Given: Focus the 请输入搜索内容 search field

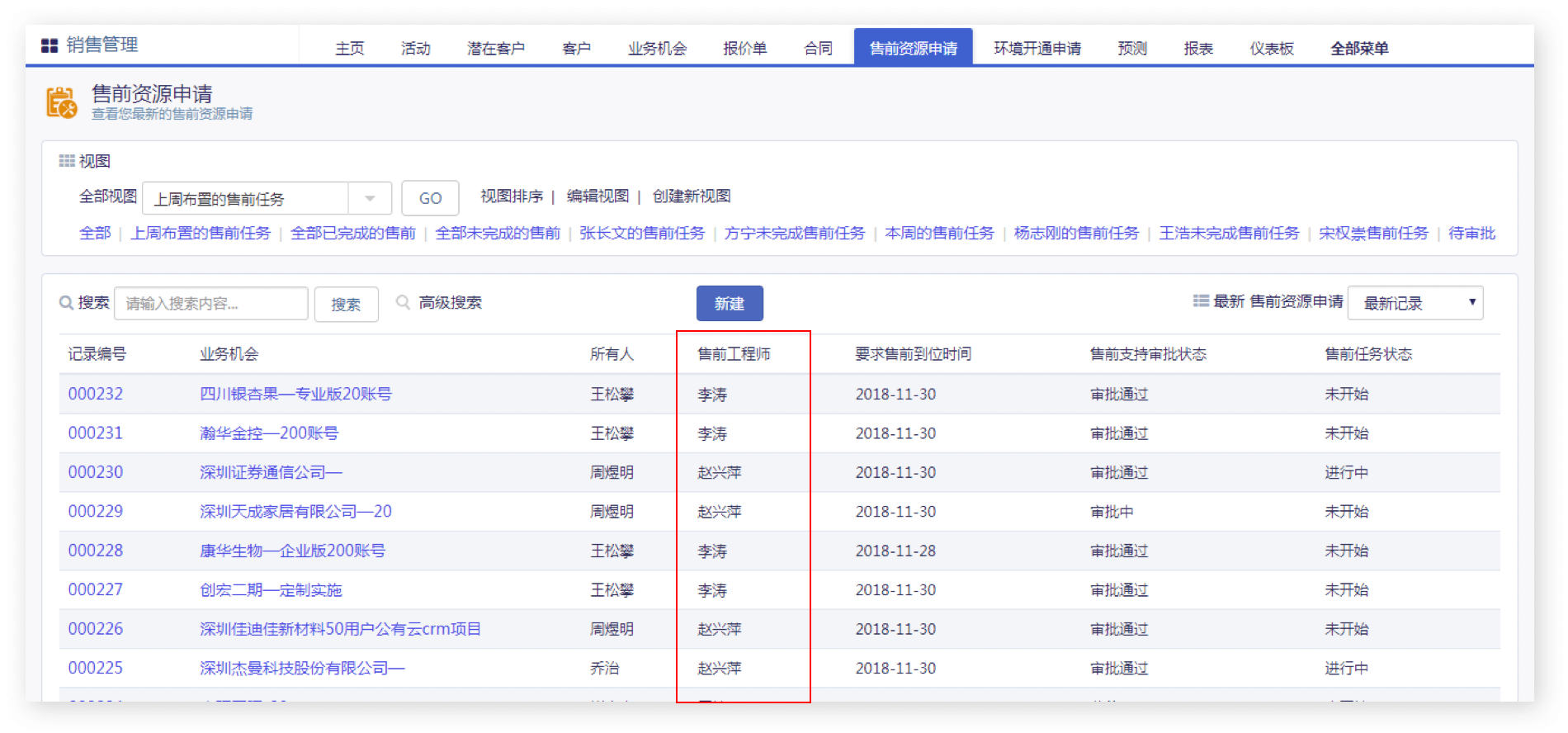Looking at the screenshot, I should click(x=211, y=304).
